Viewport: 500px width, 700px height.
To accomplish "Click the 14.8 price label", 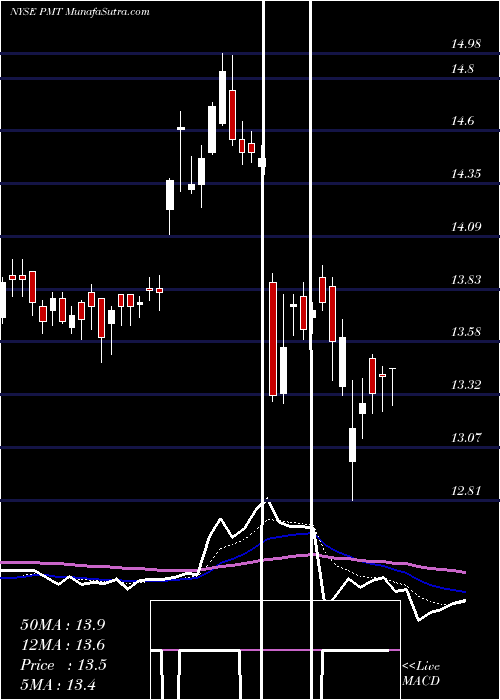I will pos(462,69).
